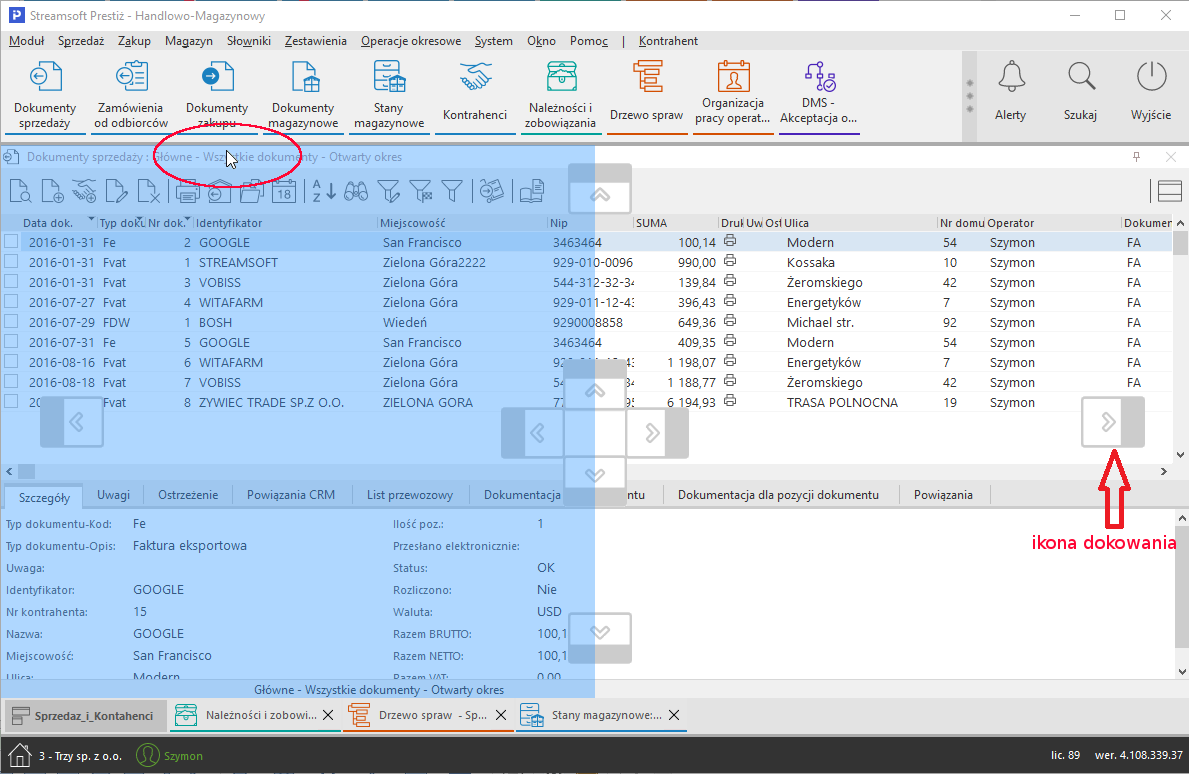
Task: Open Zamówienia od odbiorców module
Action: (131, 96)
